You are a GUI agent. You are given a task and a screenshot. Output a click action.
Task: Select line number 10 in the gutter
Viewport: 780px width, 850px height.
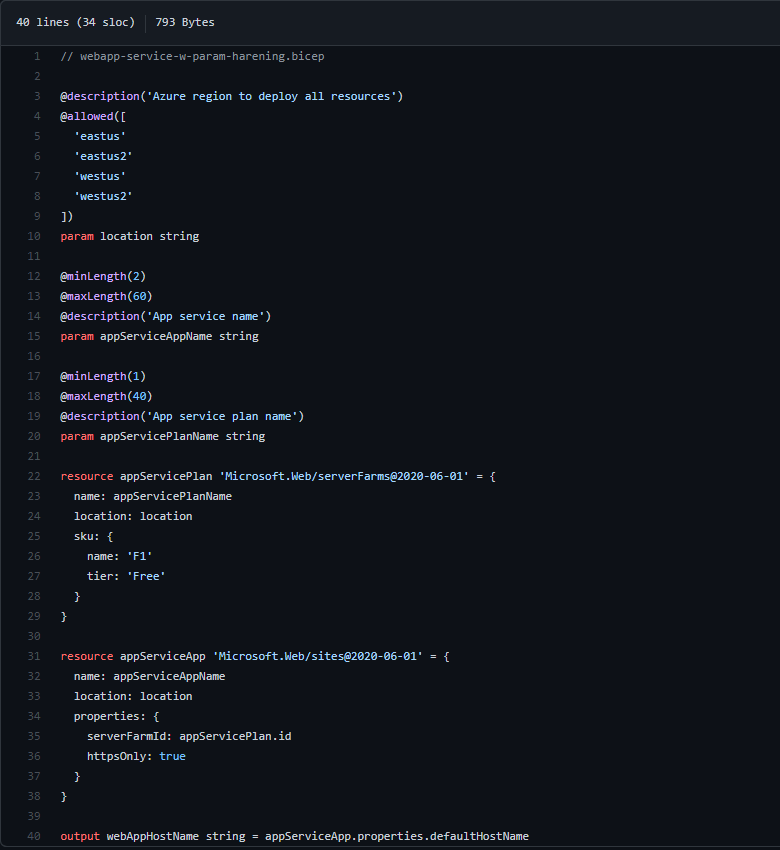(x=34, y=236)
